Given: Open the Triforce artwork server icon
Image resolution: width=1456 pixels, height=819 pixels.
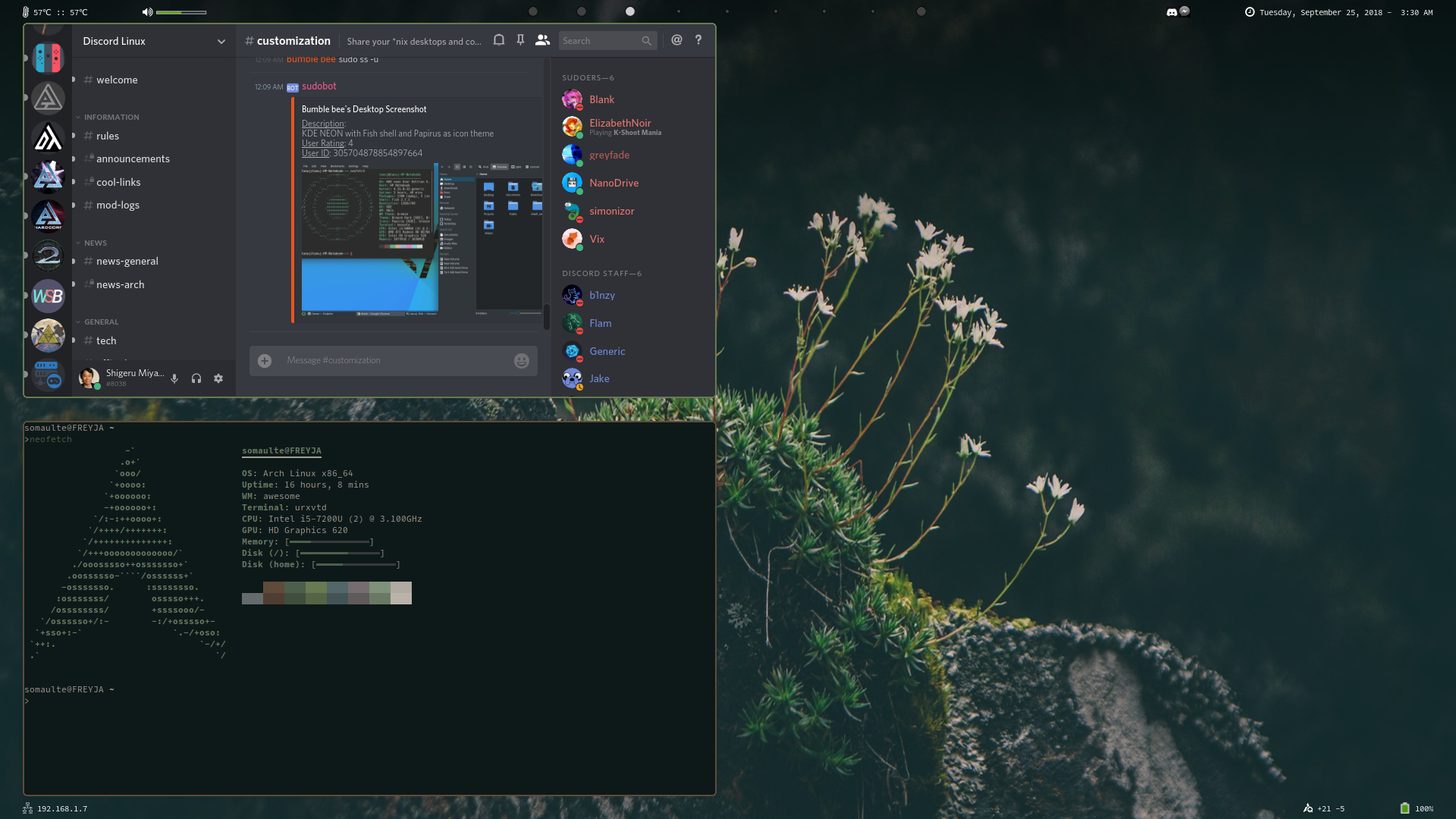Looking at the screenshot, I should click(48, 335).
